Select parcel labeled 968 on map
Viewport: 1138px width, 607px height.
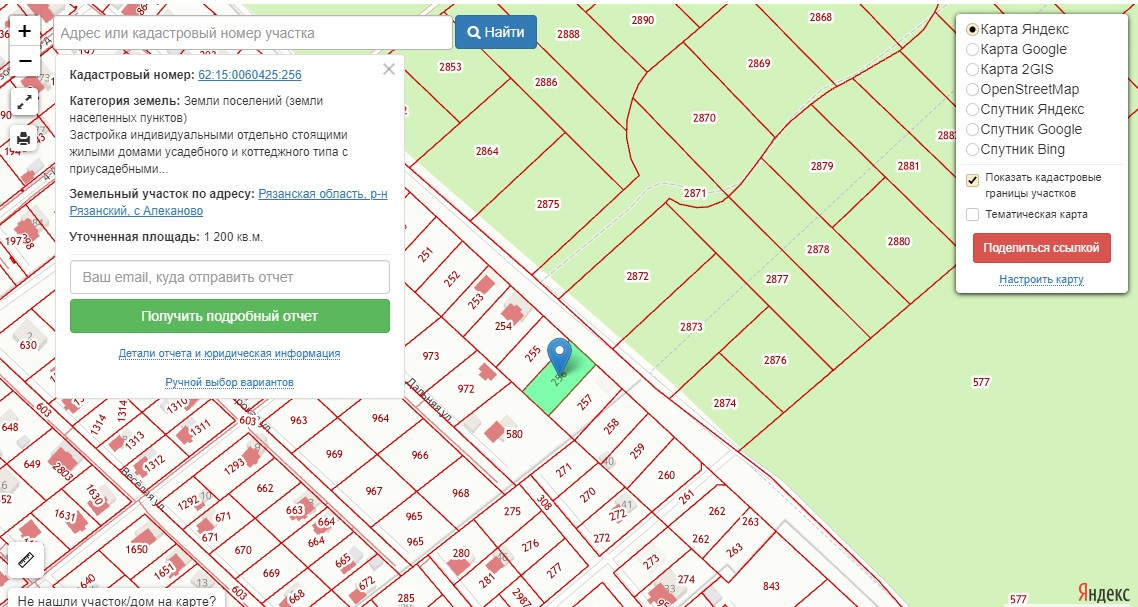click(461, 493)
